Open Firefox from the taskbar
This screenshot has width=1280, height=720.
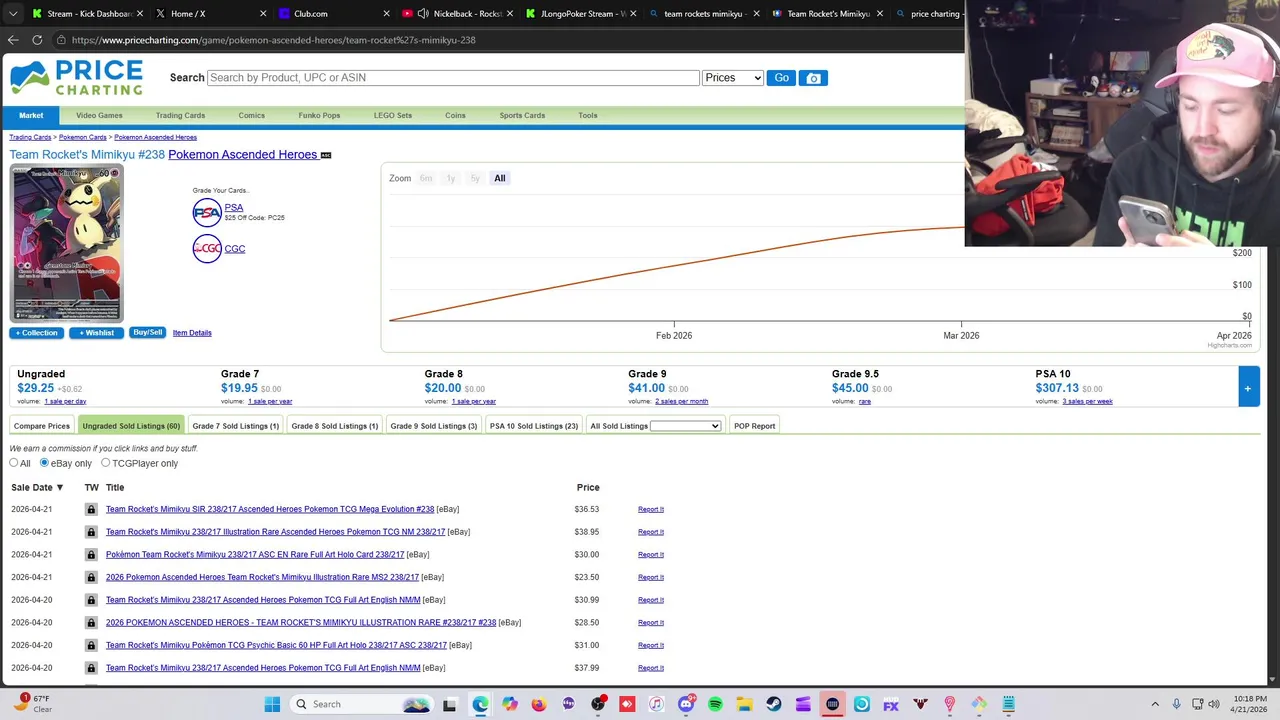point(539,704)
